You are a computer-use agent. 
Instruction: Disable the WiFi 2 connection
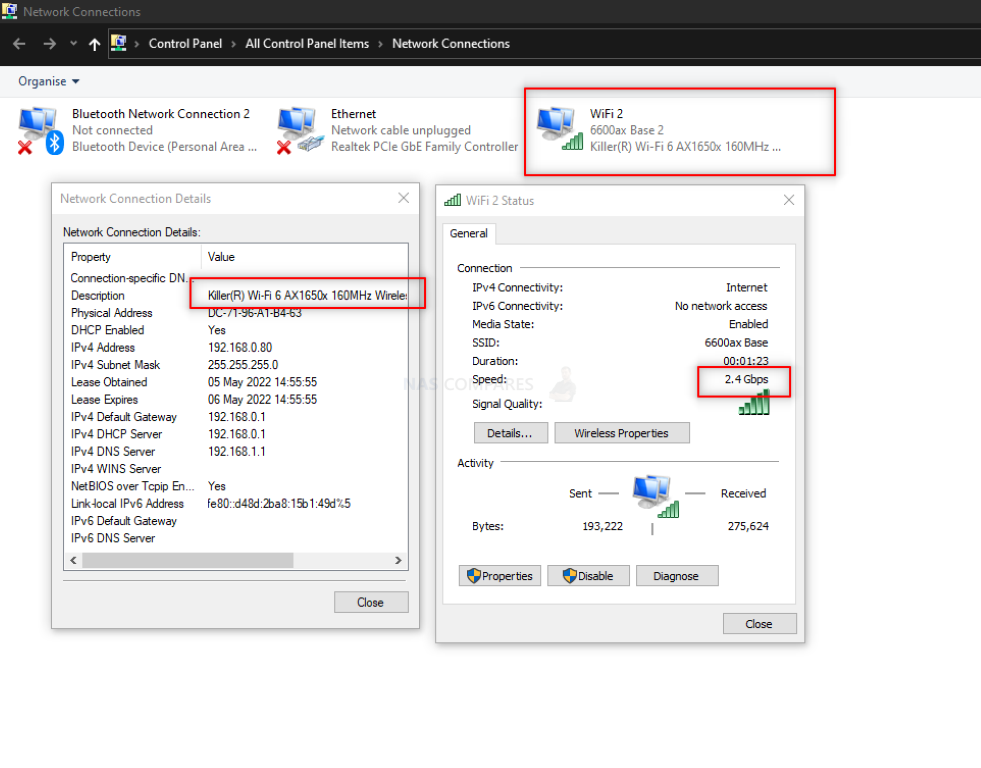click(588, 575)
